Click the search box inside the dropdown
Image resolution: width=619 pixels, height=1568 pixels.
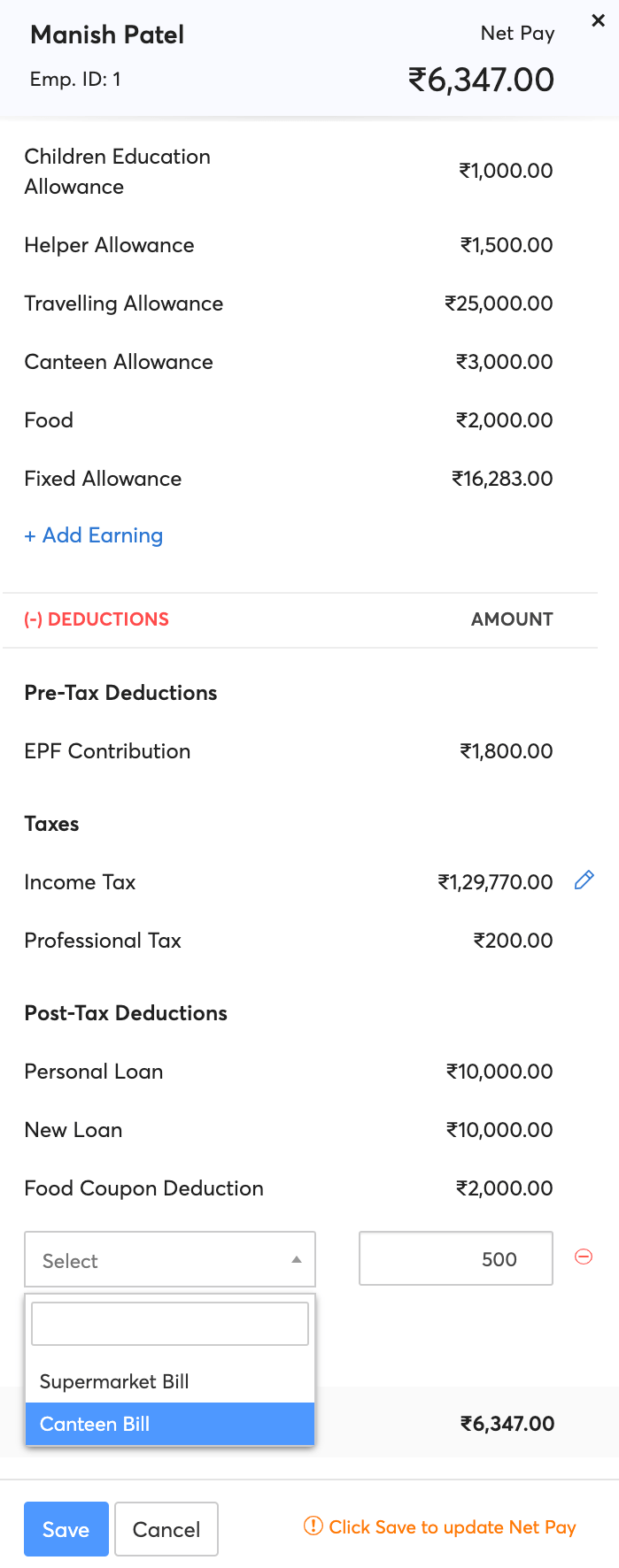pos(169,1323)
